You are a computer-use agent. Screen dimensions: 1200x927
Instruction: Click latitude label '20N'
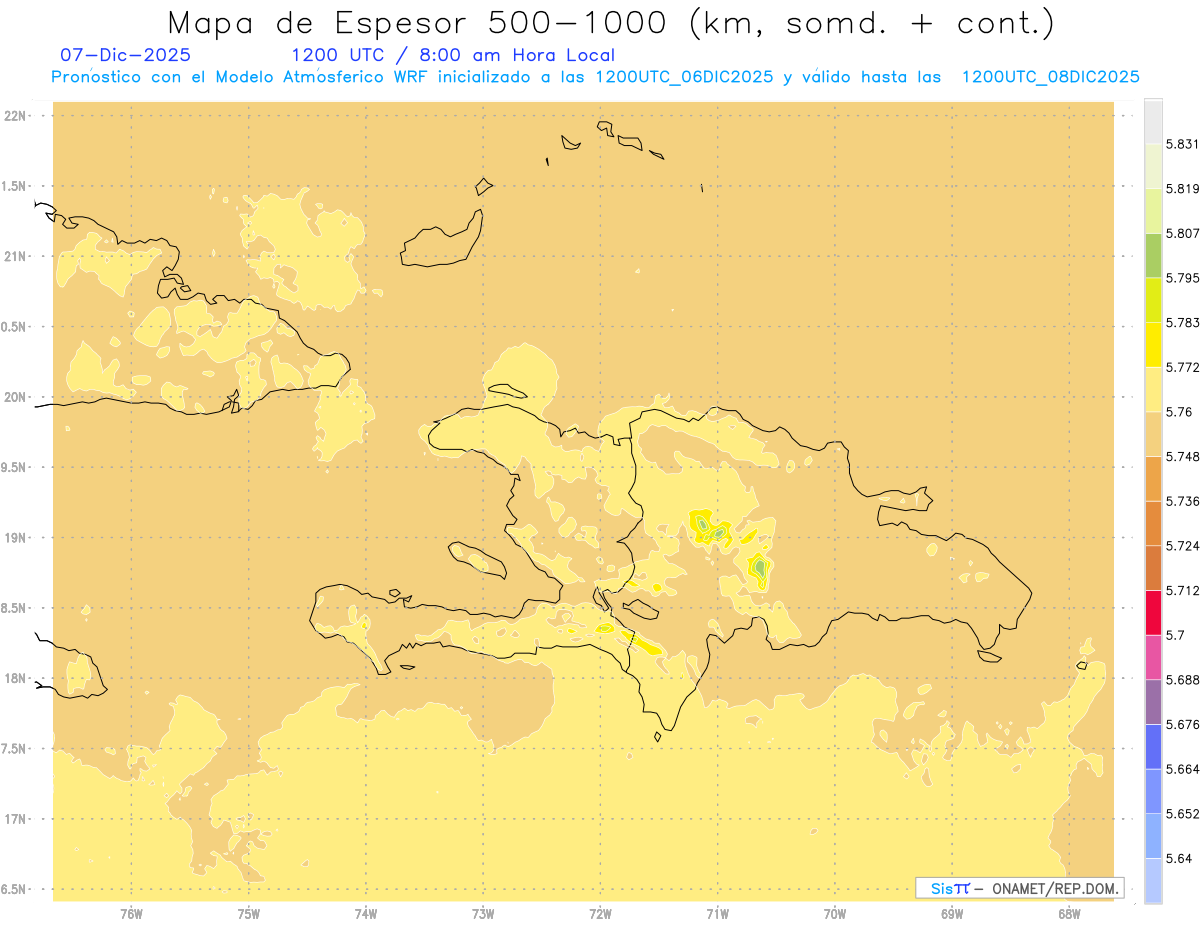[x=15, y=397]
